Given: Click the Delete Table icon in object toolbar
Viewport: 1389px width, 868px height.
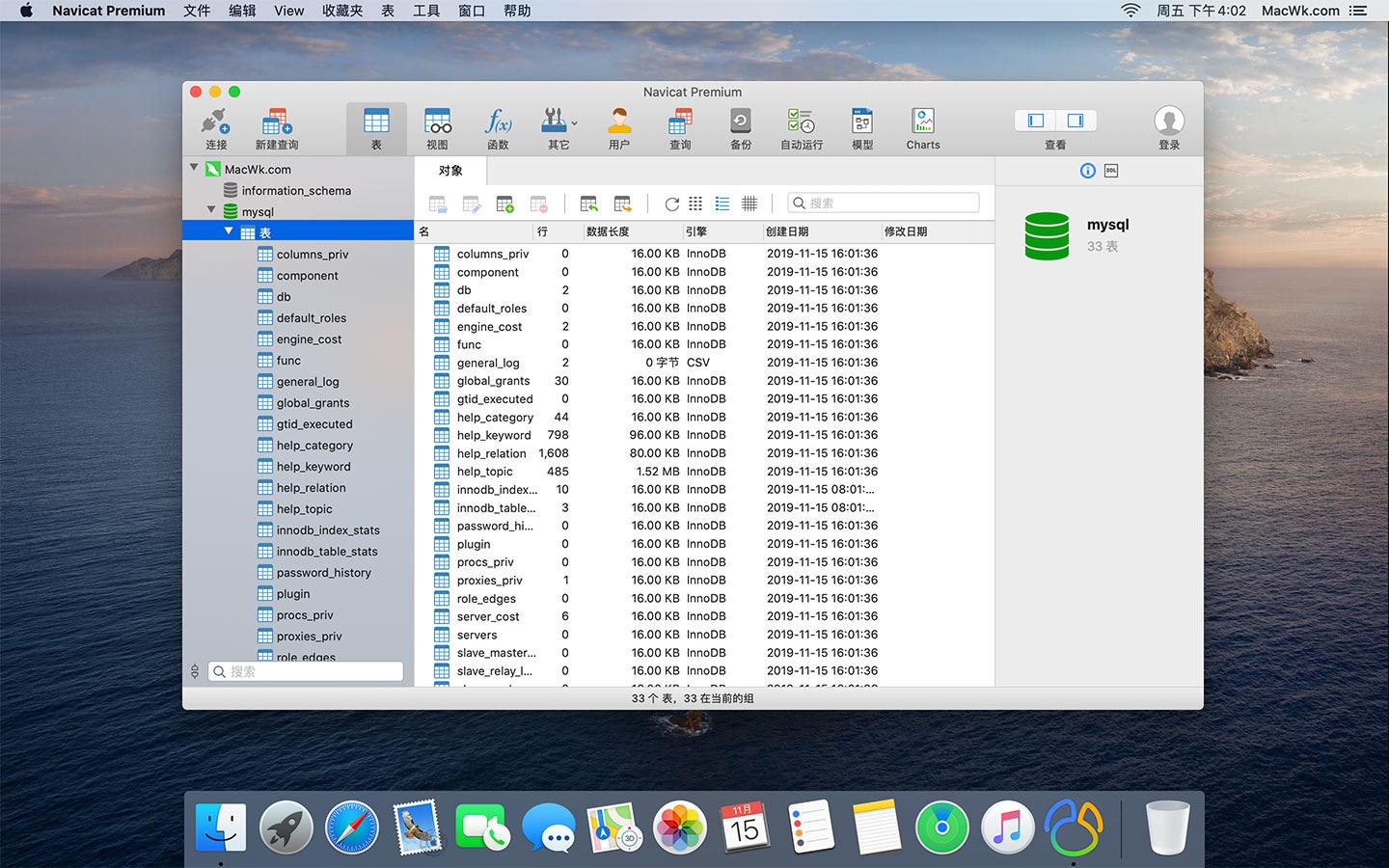Looking at the screenshot, I should coord(539,203).
